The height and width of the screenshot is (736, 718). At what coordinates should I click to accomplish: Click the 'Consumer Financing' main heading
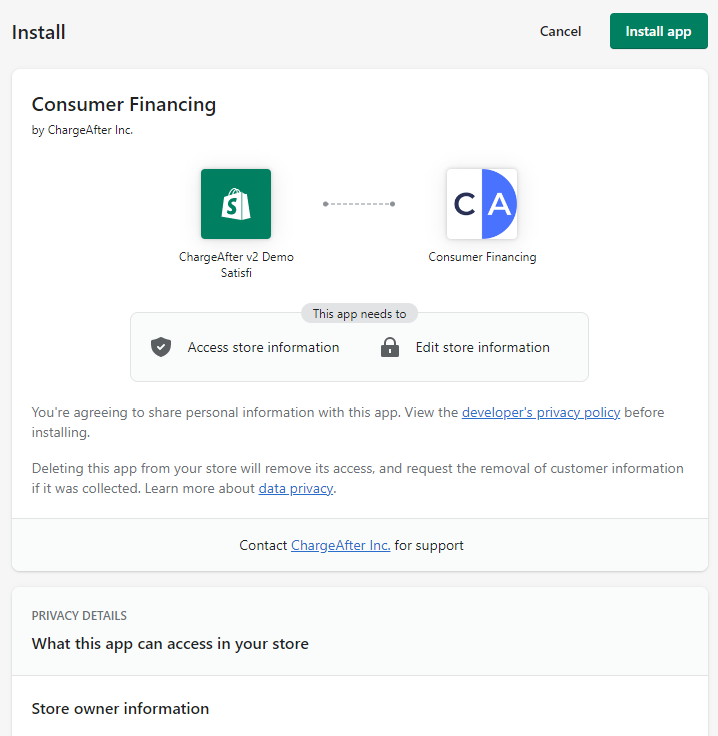tap(124, 105)
